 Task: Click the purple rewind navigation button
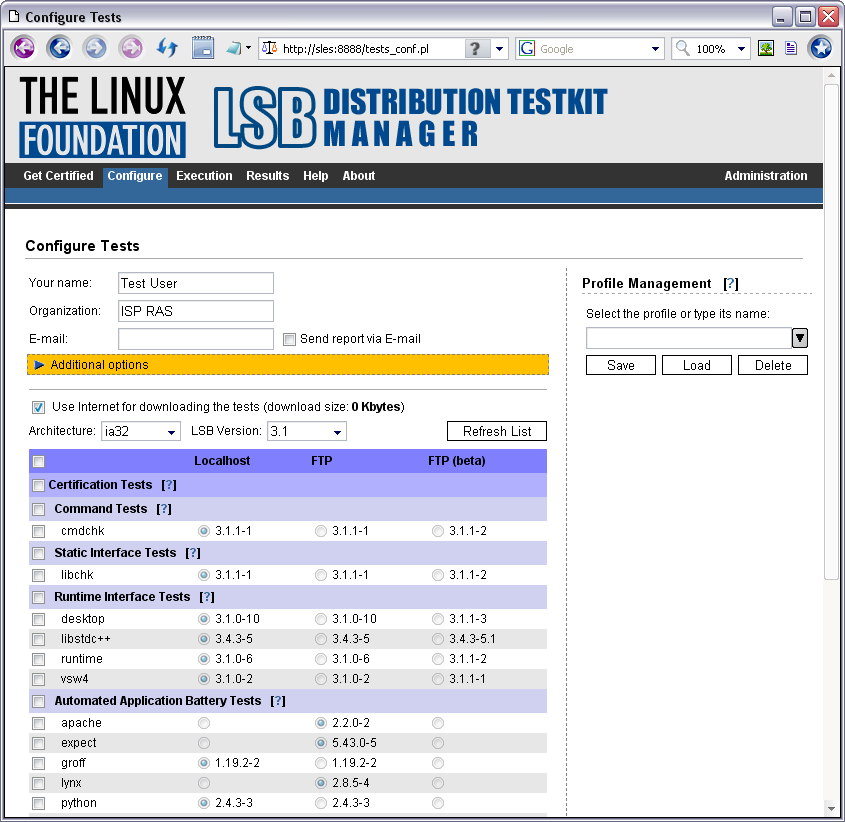click(24, 48)
